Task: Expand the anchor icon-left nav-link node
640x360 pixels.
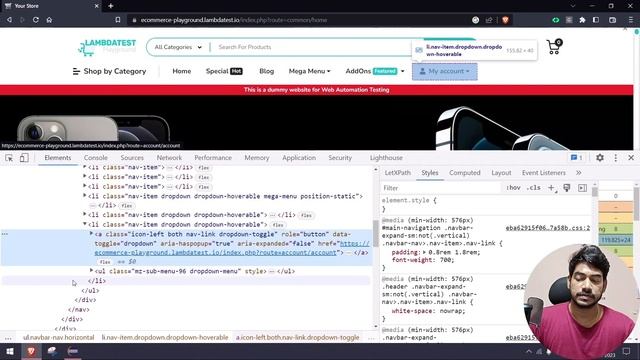Action: coord(91,233)
